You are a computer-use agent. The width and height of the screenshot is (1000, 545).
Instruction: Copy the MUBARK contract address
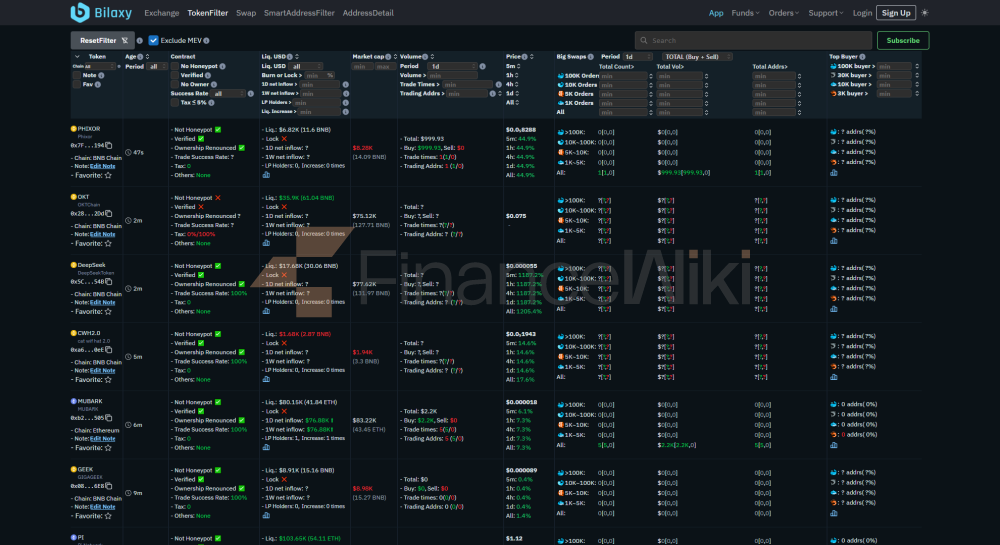pos(108,418)
